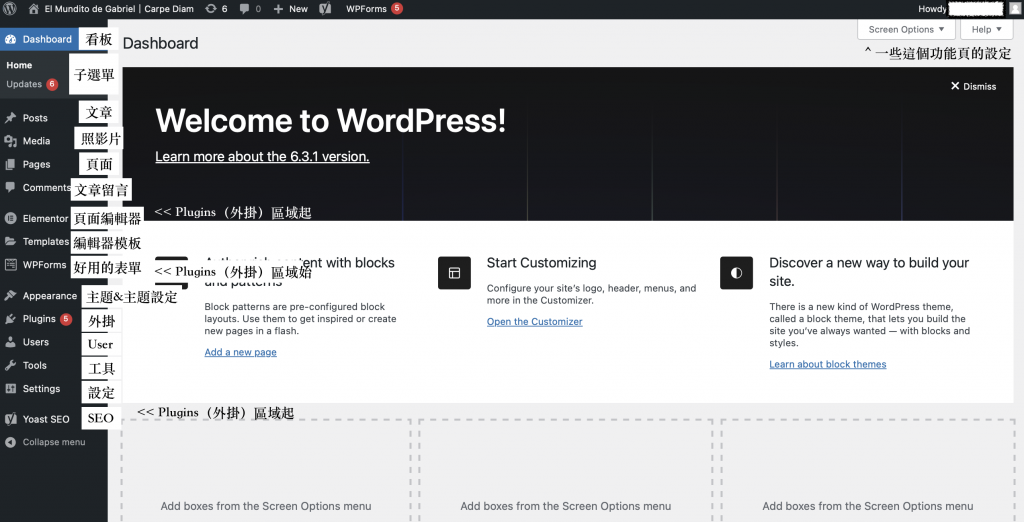Click the 'Add a new page' link
The width and height of the screenshot is (1024, 522).
pyautogui.click(x=240, y=352)
